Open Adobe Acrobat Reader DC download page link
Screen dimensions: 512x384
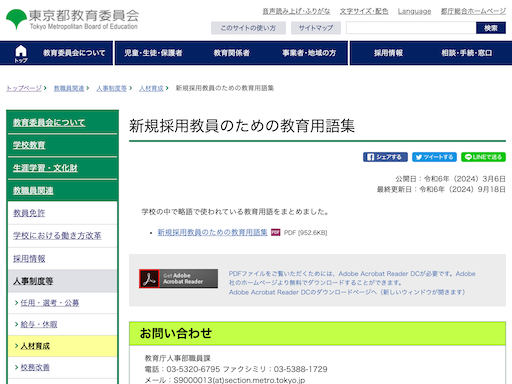pyautogui.click(x=347, y=292)
